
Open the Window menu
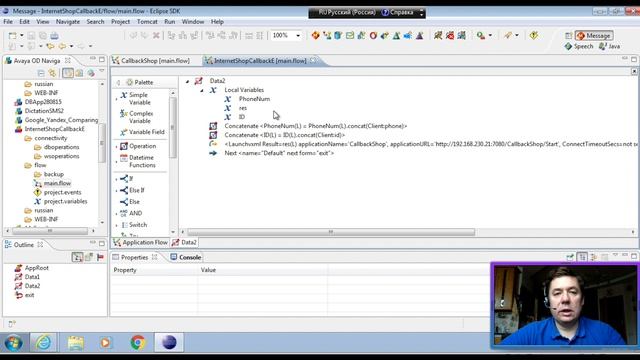[x=193, y=22]
